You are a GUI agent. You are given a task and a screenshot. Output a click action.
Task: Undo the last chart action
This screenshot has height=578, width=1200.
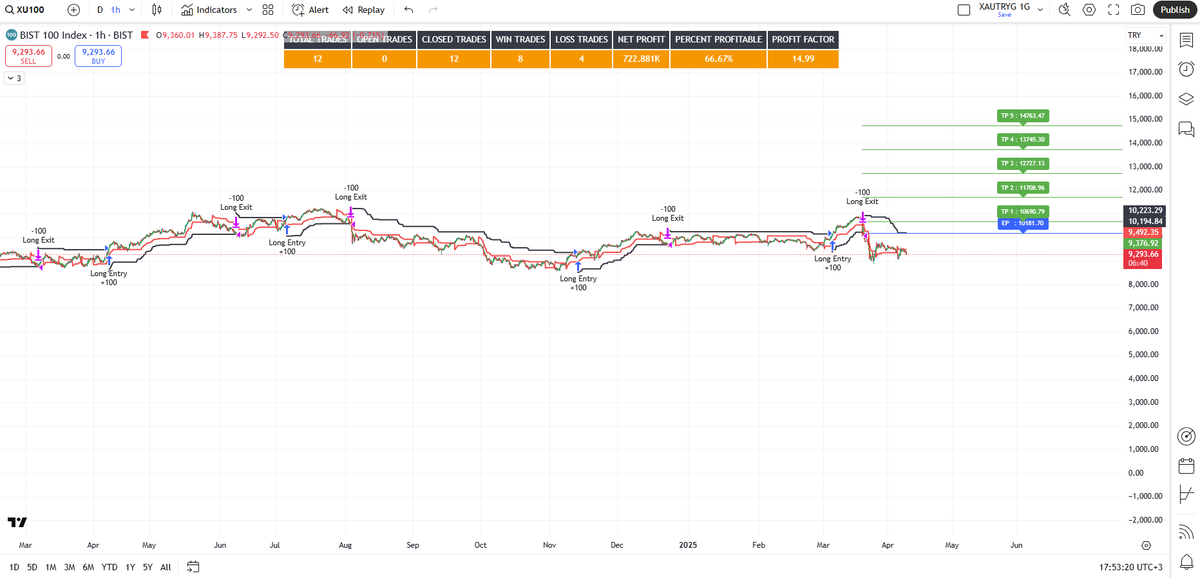[408, 9]
